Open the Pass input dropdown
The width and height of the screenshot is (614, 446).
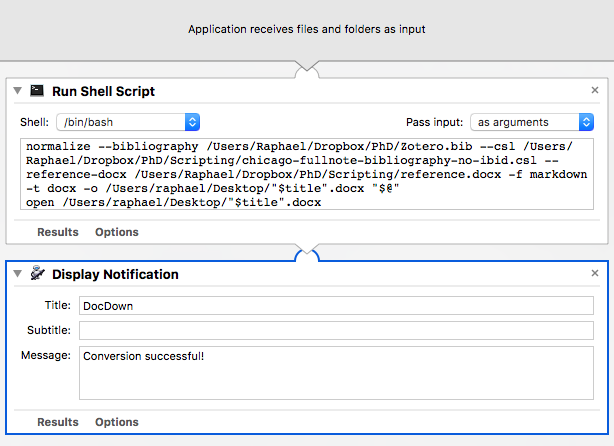(532, 122)
